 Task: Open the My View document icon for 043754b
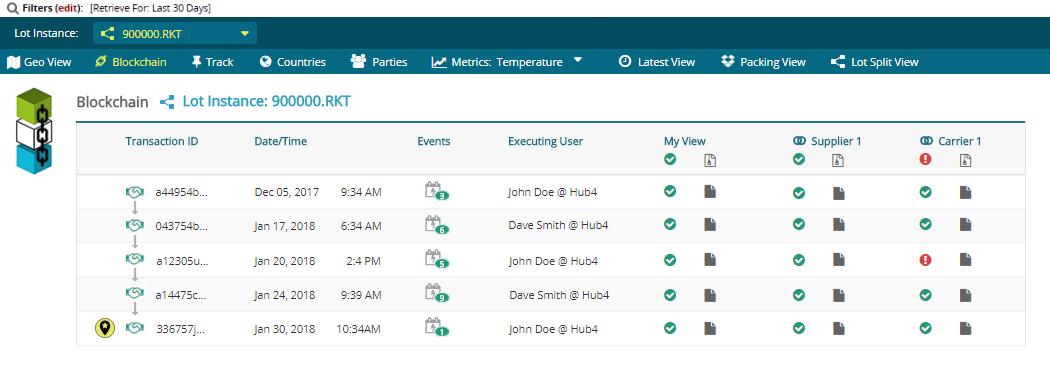(x=710, y=225)
